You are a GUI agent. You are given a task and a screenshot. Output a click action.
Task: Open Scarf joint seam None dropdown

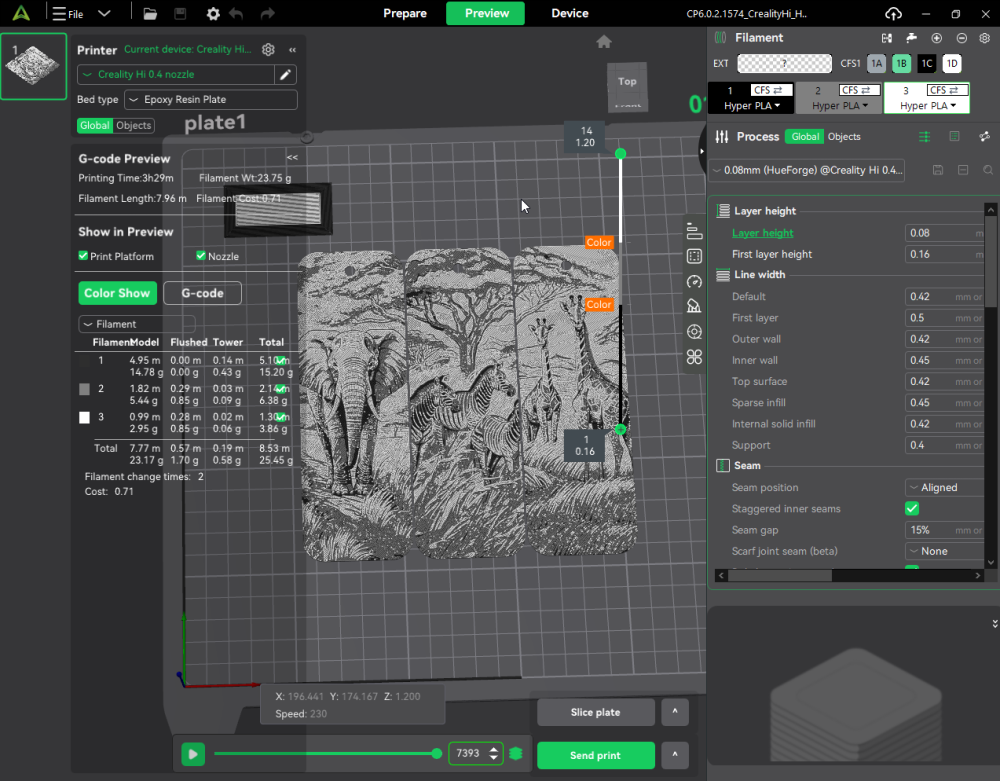click(x=945, y=551)
